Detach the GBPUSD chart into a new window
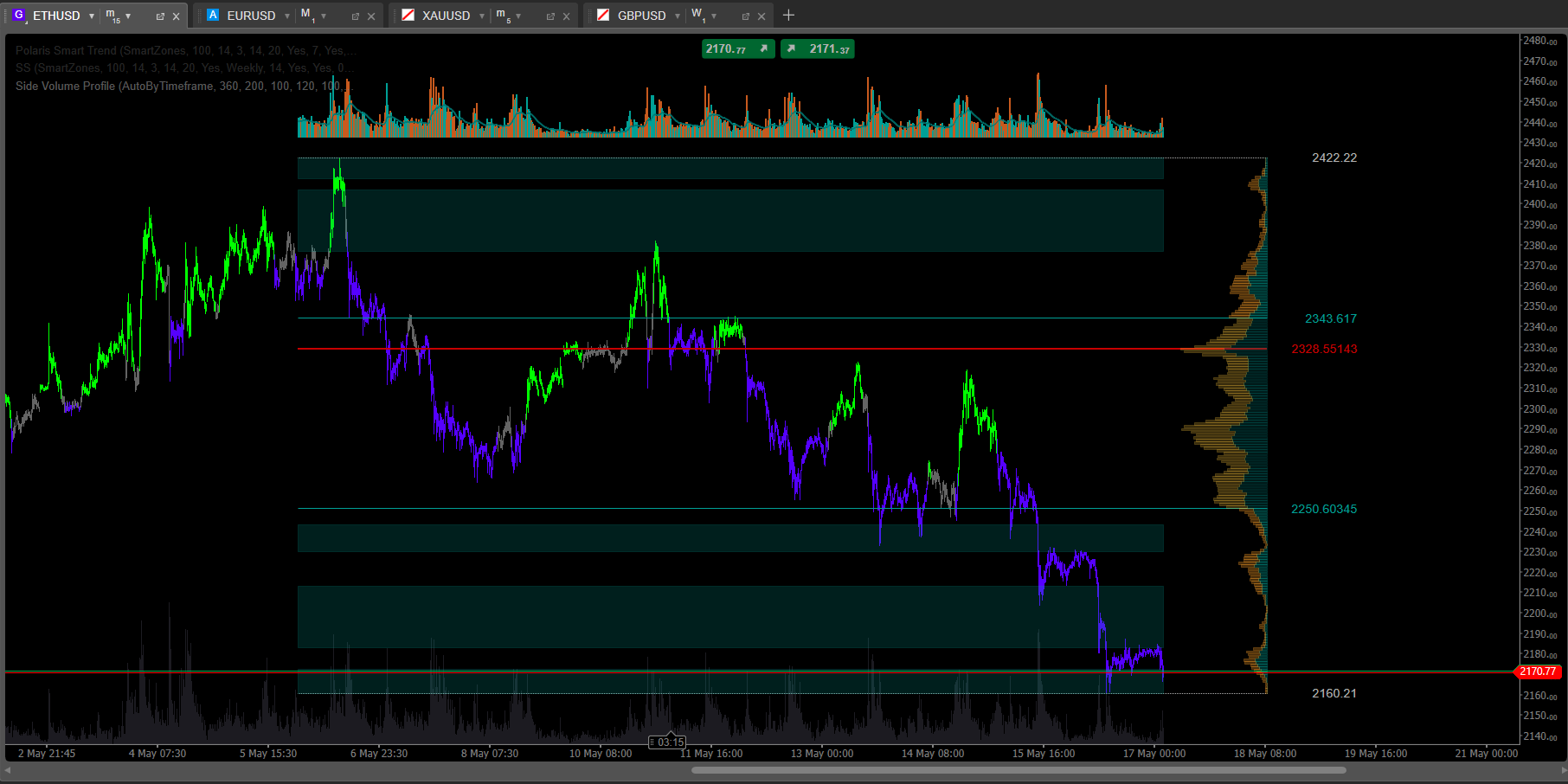The image size is (1568, 784). tap(746, 16)
